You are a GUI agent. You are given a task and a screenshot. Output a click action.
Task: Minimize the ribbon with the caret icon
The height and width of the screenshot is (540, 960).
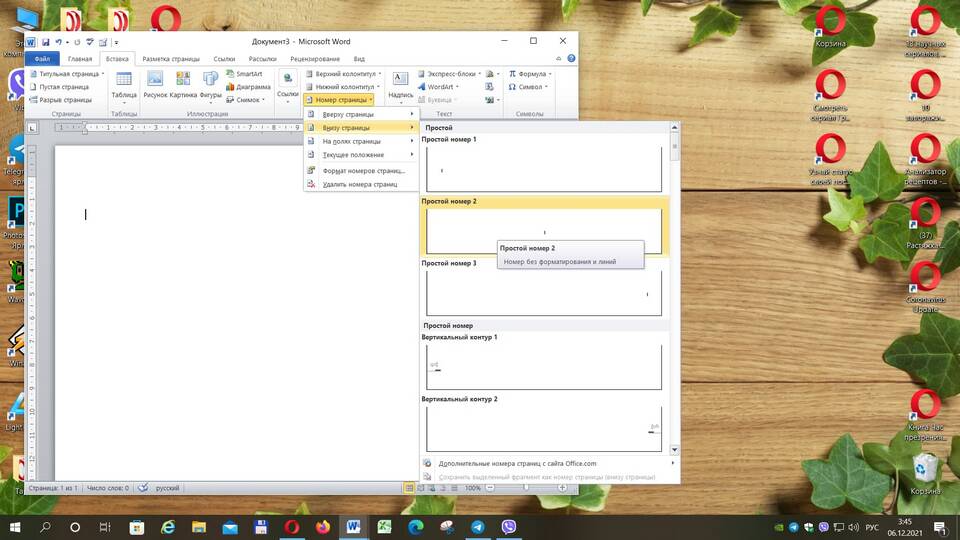[x=558, y=59]
